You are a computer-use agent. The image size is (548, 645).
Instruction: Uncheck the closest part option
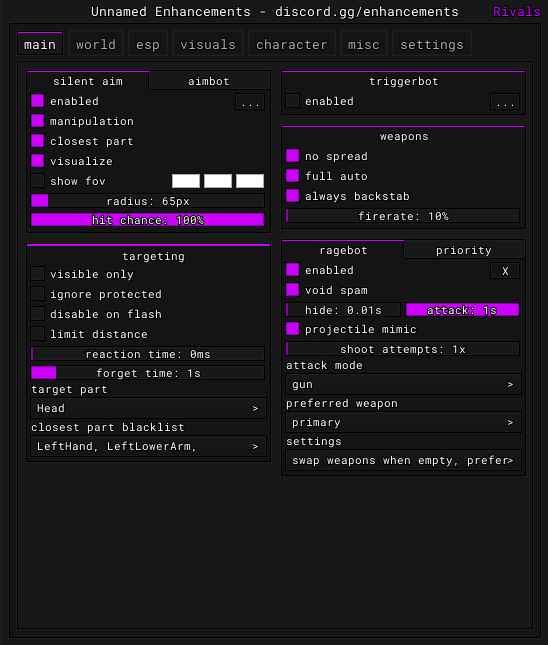click(37, 141)
